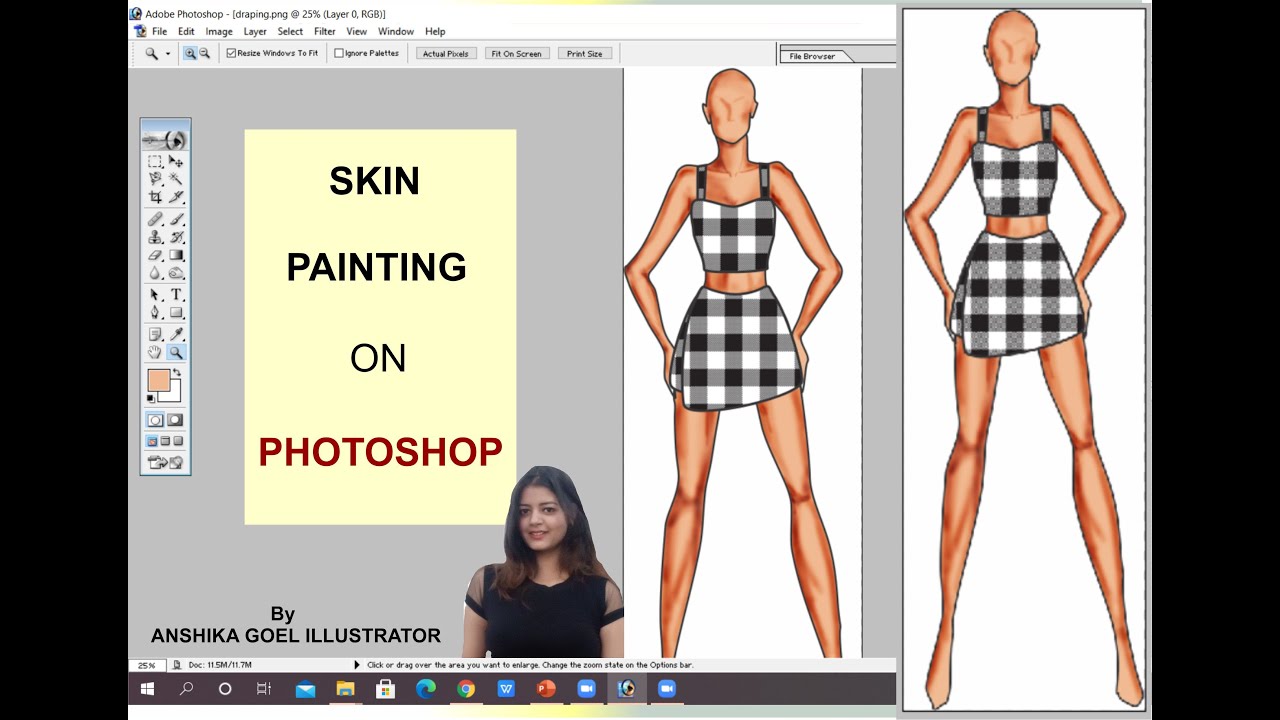Open Microsoft Edge from taskbar

(425, 689)
